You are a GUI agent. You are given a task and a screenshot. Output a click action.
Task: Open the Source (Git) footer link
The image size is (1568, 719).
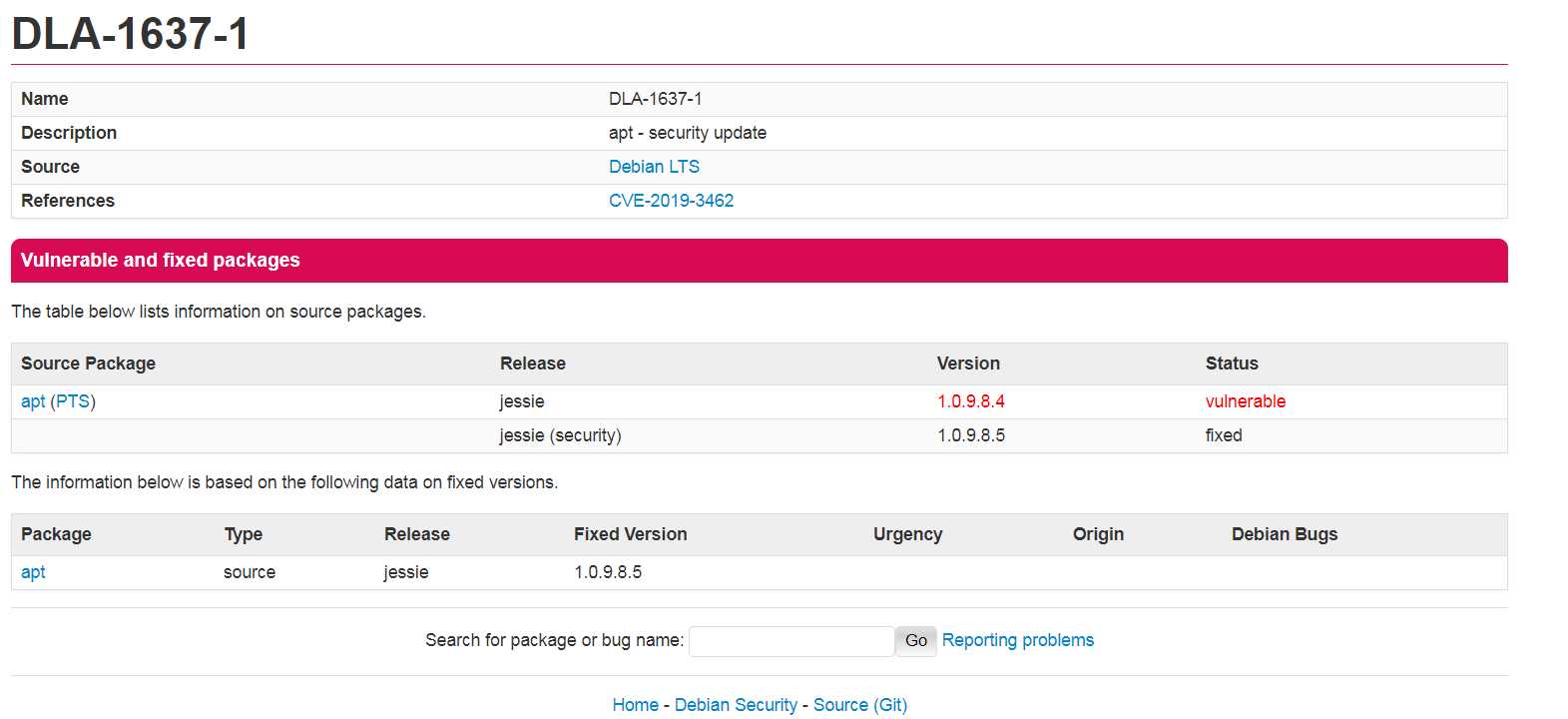(x=860, y=705)
